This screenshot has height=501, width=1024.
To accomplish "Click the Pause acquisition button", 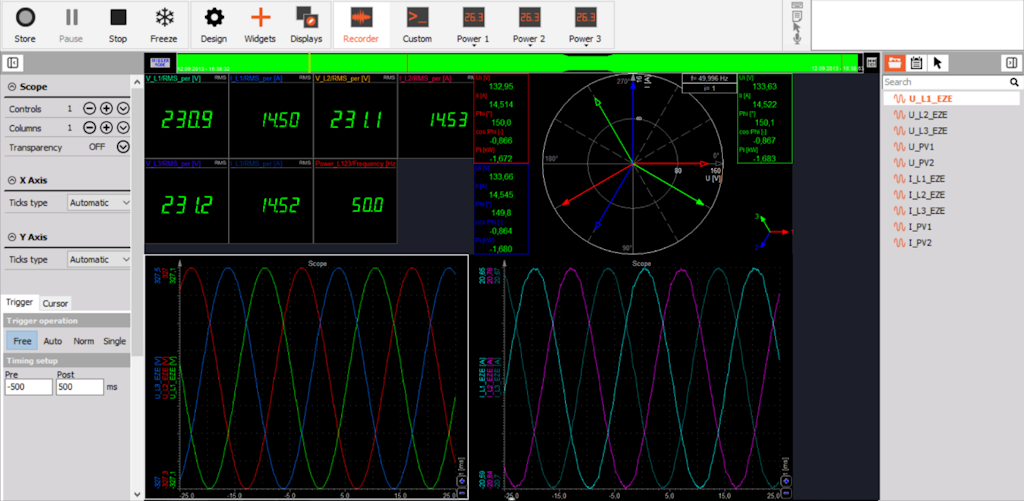I will [x=71, y=25].
